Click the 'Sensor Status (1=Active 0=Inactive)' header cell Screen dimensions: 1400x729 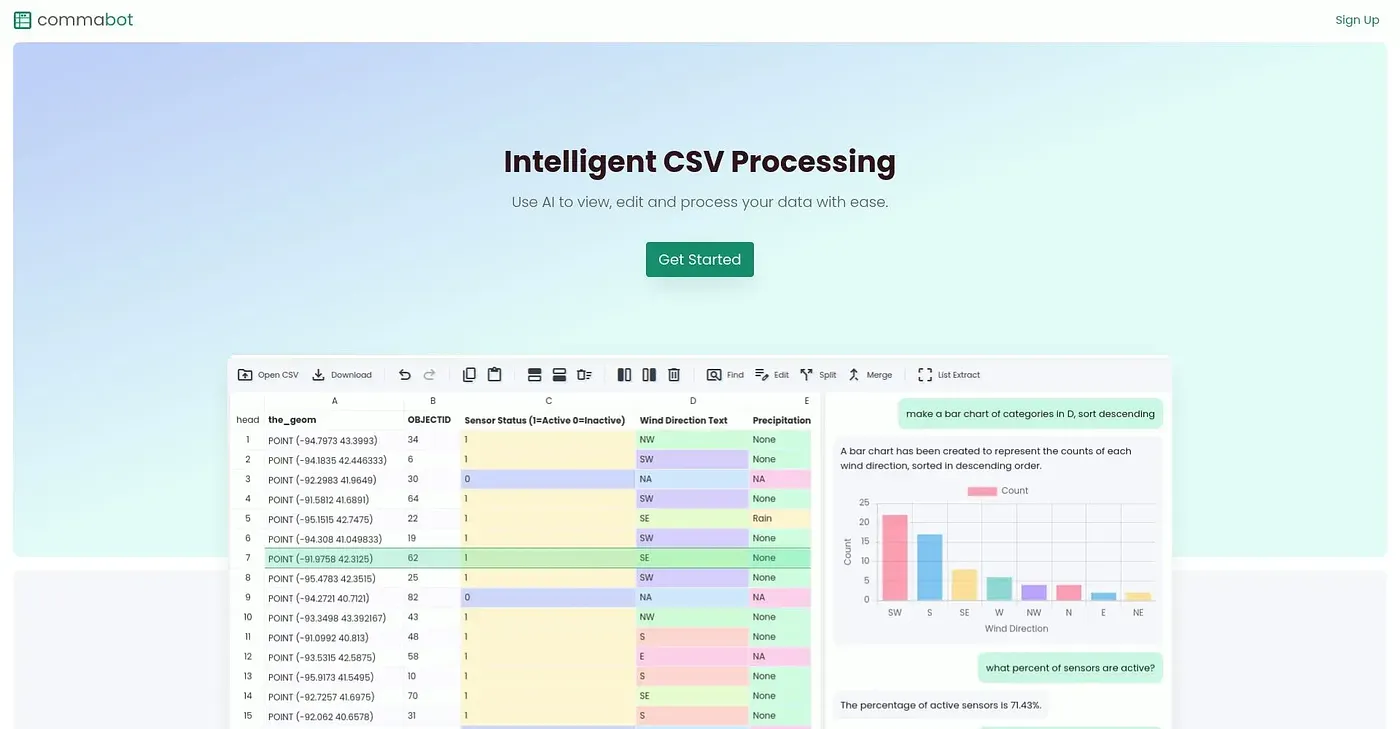tap(548, 420)
